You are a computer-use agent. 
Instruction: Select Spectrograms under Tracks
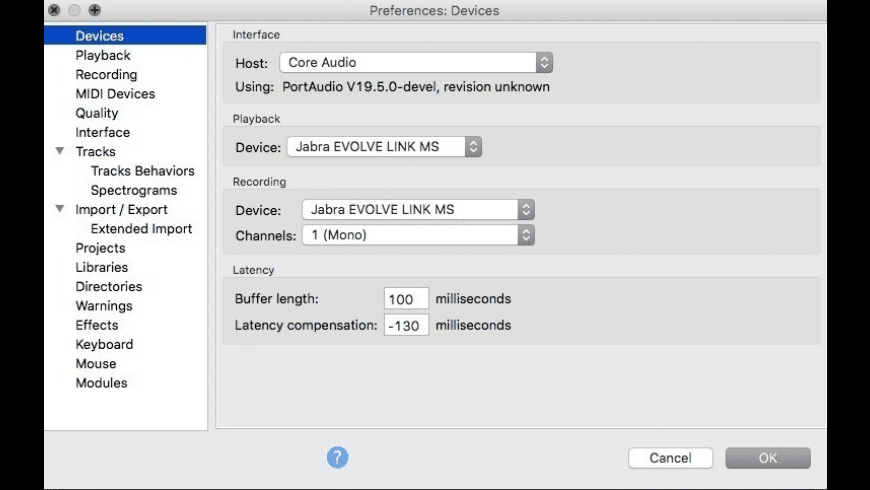click(x=134, y=190)
